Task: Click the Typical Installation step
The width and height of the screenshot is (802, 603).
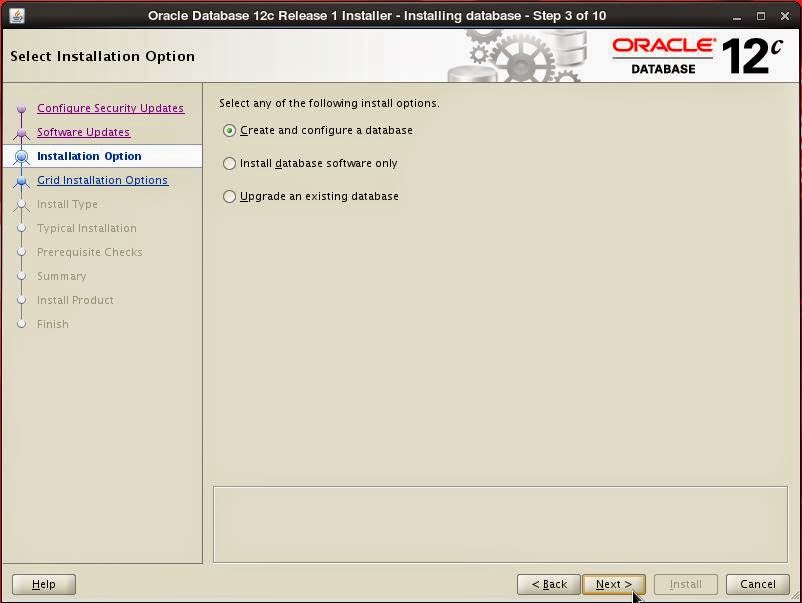Action: [x=86, y=228]
